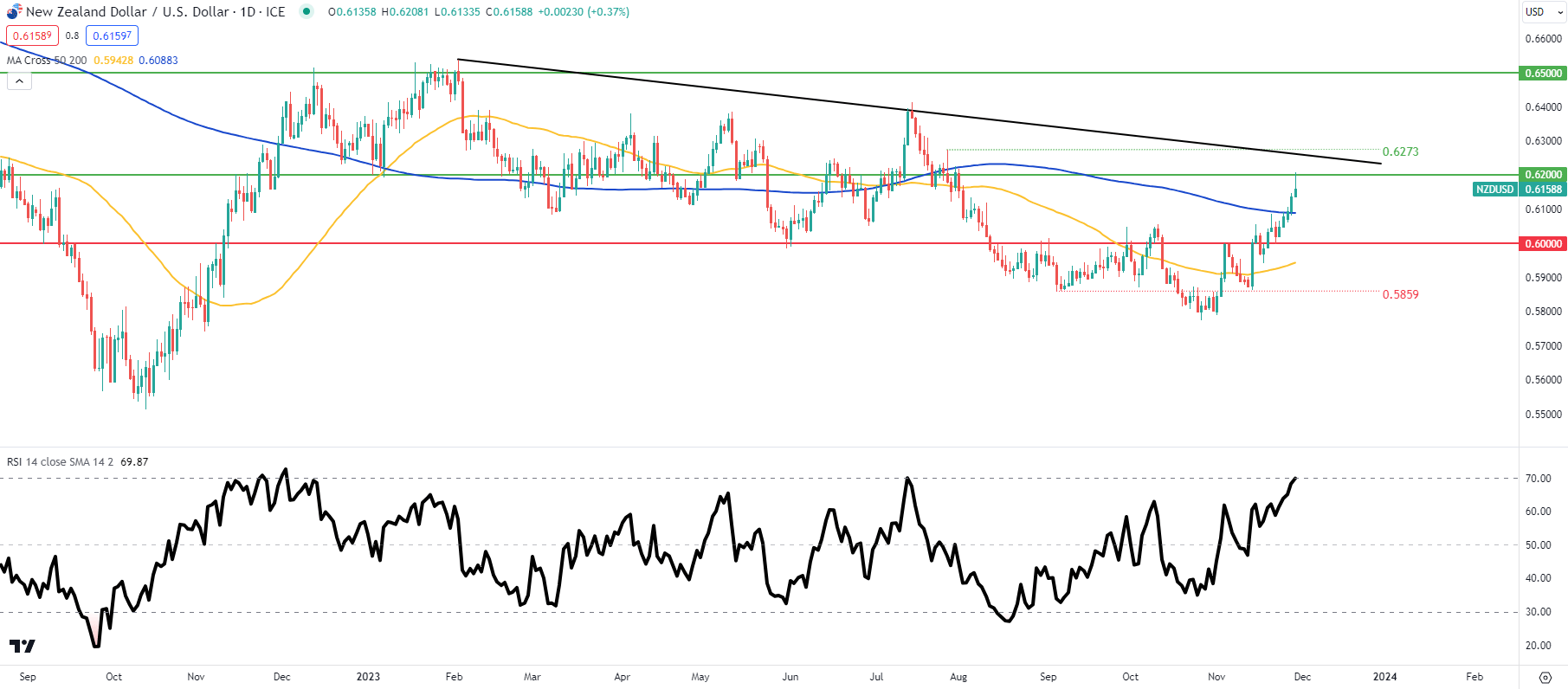The height and width of the screenshot is (689, 1568).
Task: Click the buy price 0.61597 button
Action: click(x=112, y=35)
